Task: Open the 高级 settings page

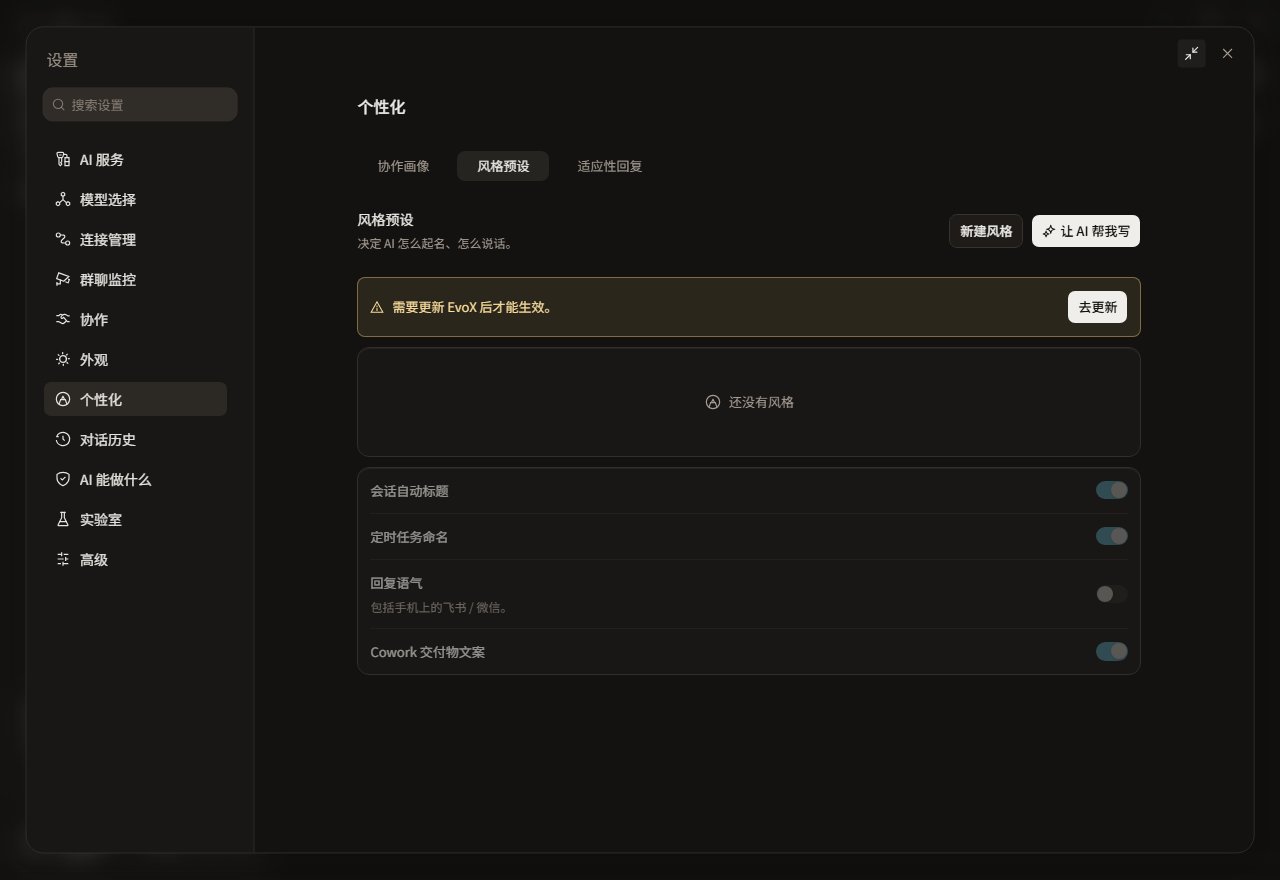Action: [135, 560]
